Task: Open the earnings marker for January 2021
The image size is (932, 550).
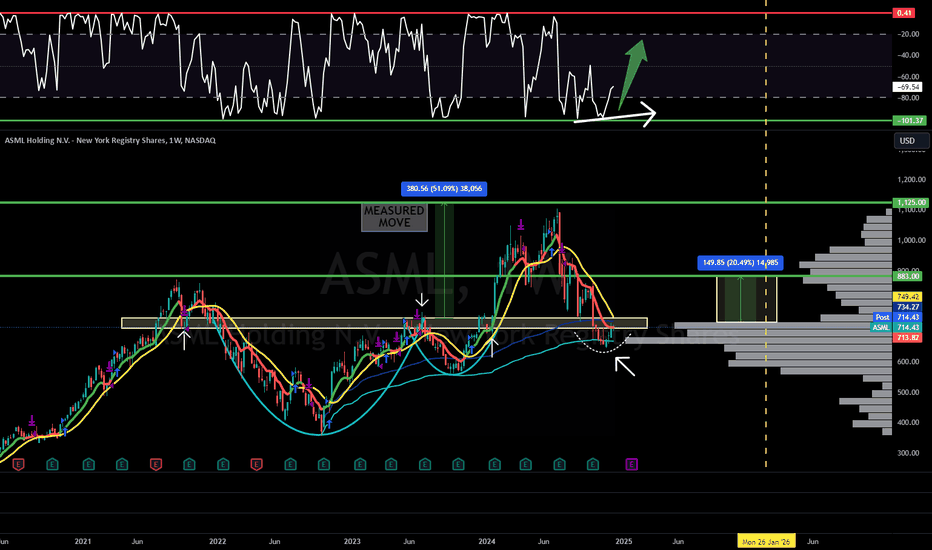Action: pyautogui.click(x=89, y=464)
